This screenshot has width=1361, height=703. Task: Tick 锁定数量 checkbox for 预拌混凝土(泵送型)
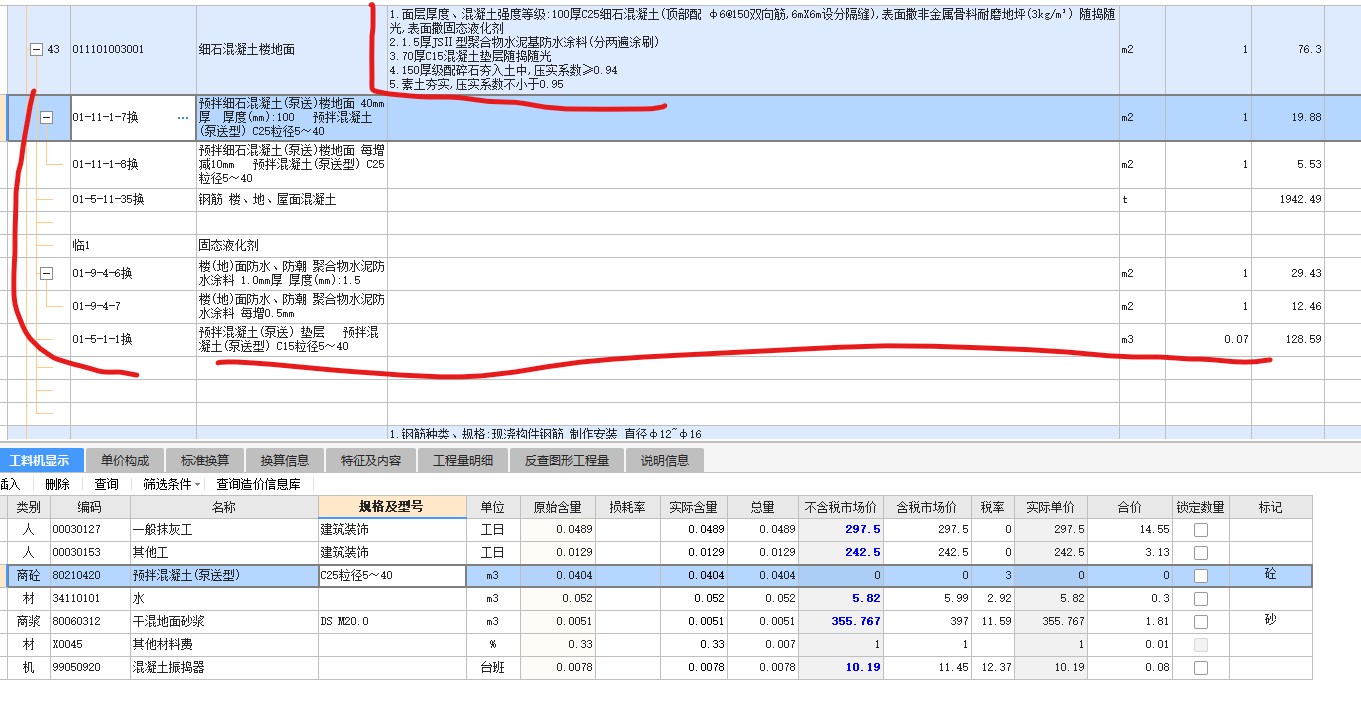coord(1200,576)
